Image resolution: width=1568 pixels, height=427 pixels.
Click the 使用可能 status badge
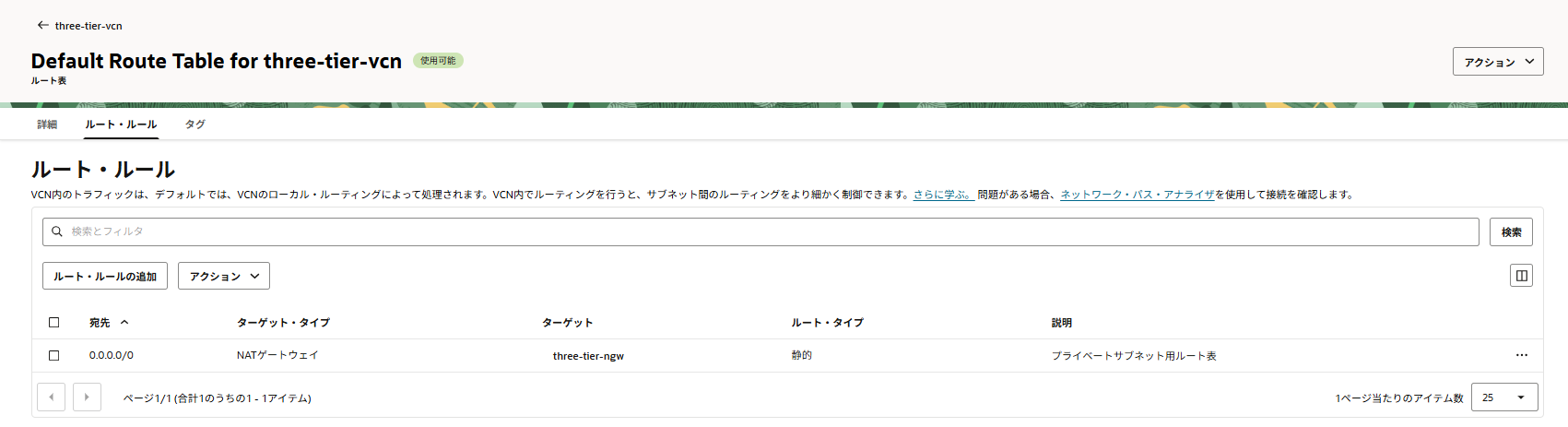tap(438, 61)
